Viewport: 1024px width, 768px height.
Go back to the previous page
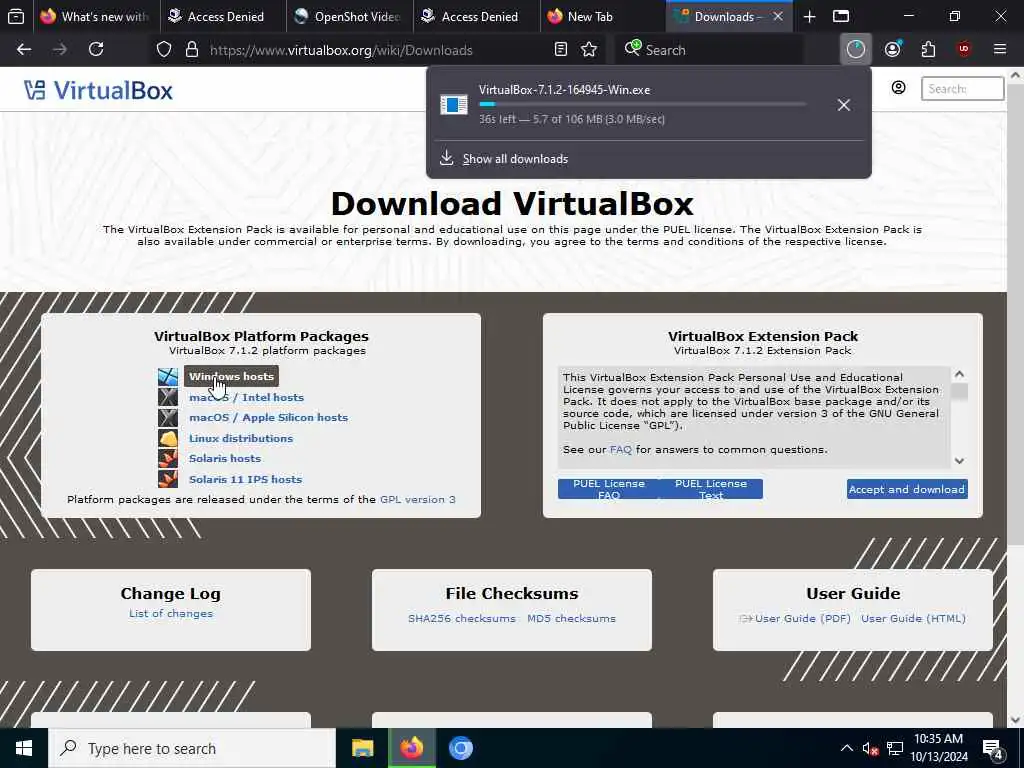[x=24, y=50]
